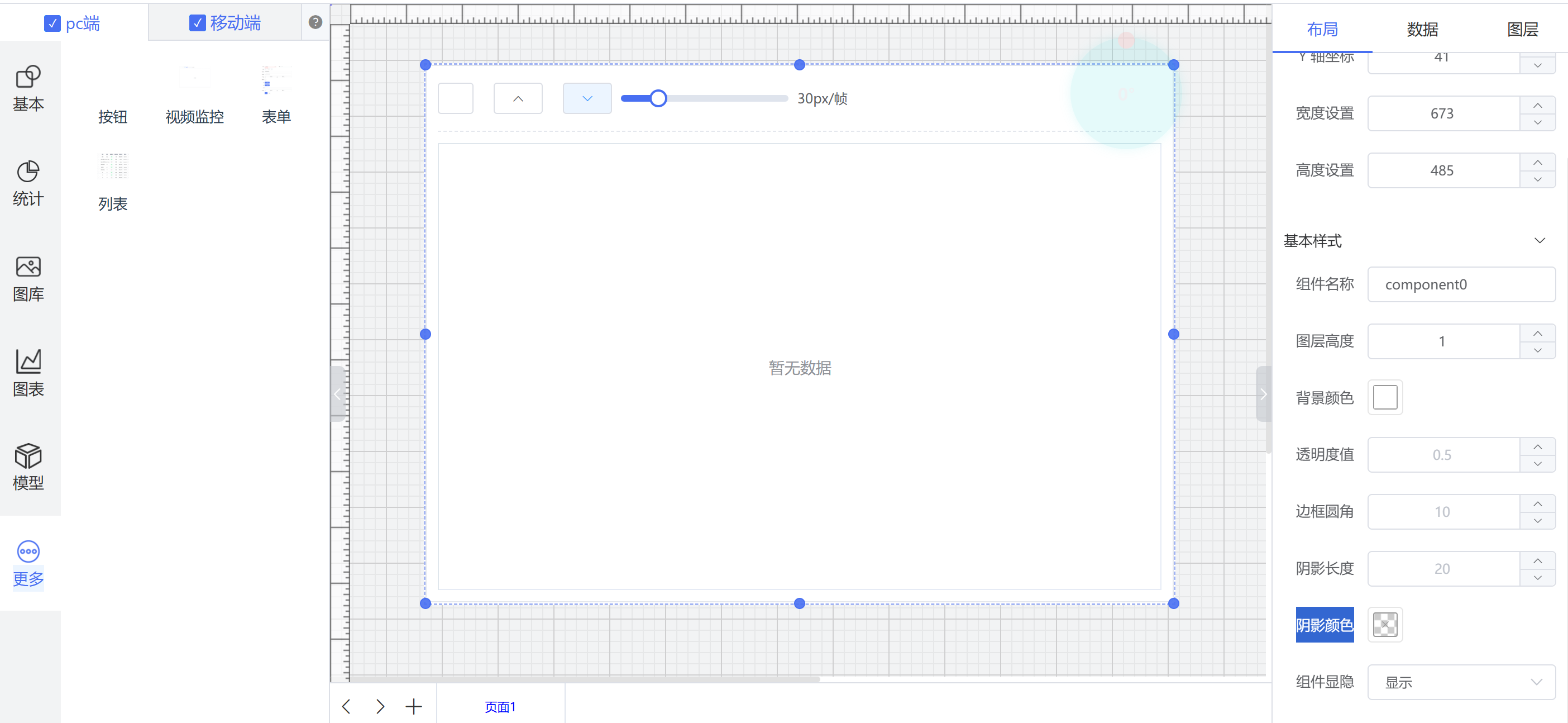This screenshot has width=1568, height=723.
Task: Open the 组件显隐 dropdown
Action: (x=1460, y=682)
